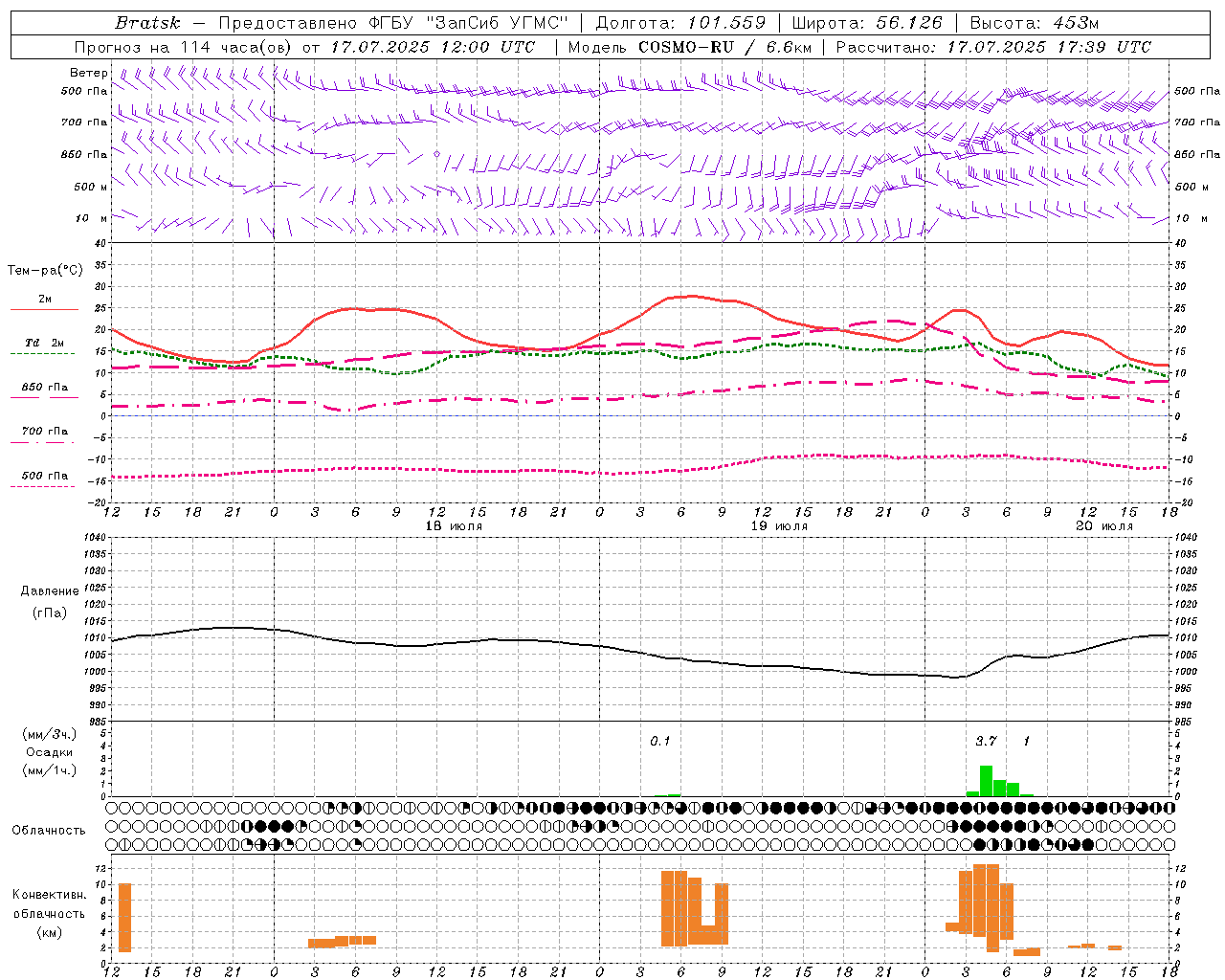Click the "Облачность" cloud cover label
This screenshot has width=1225, height=980.
click(49, 831)
